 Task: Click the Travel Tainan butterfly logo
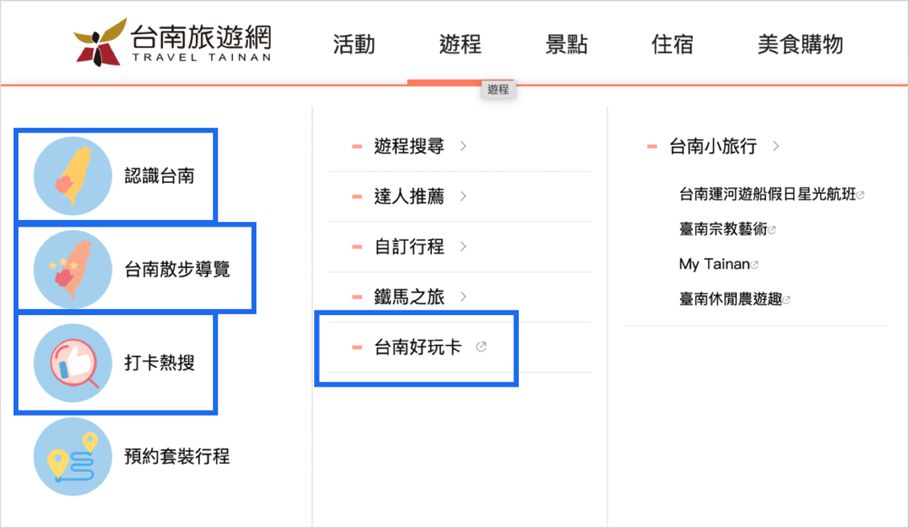click(x=100, y=42)
